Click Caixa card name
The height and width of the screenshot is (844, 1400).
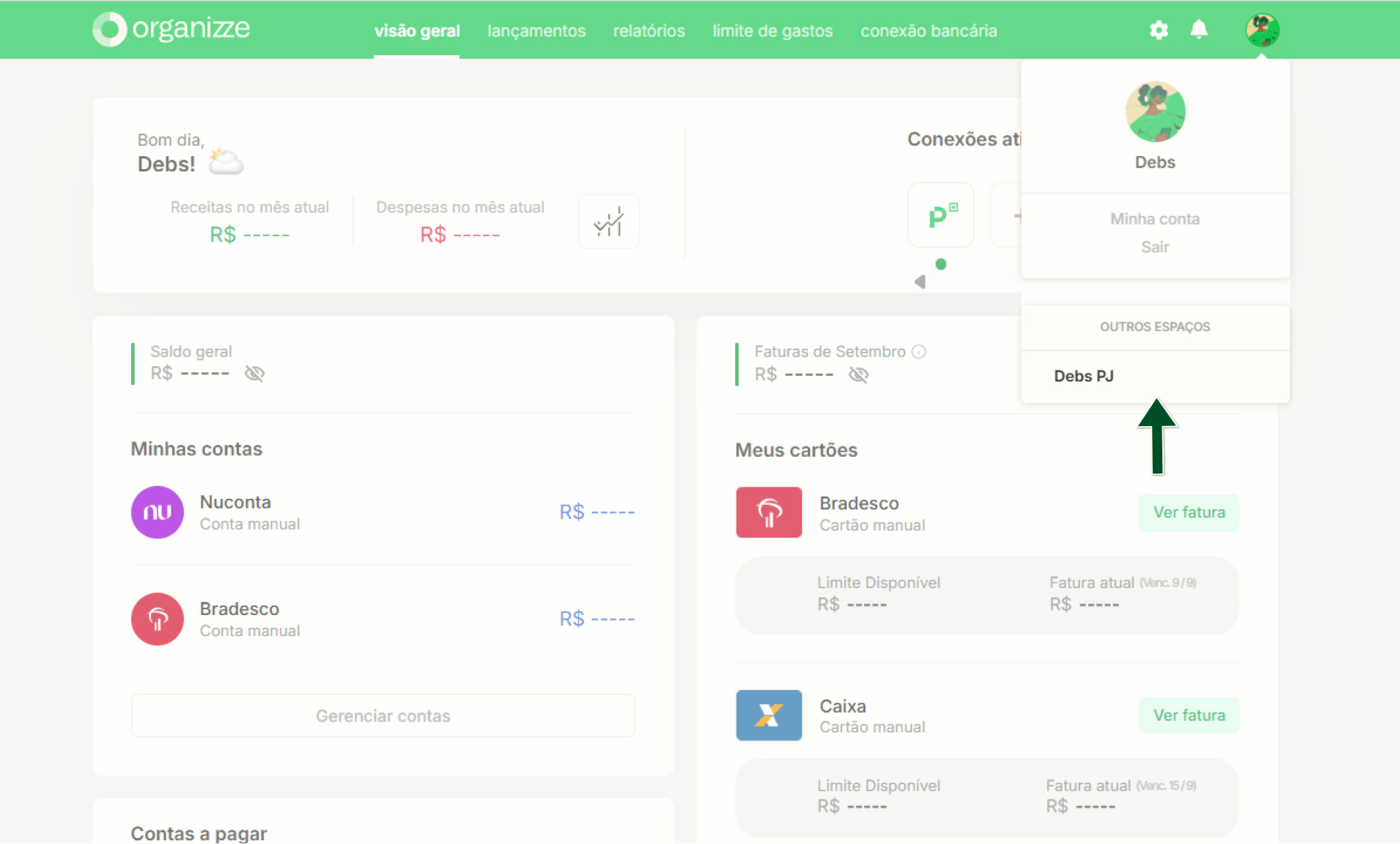[x=843, y=706]
